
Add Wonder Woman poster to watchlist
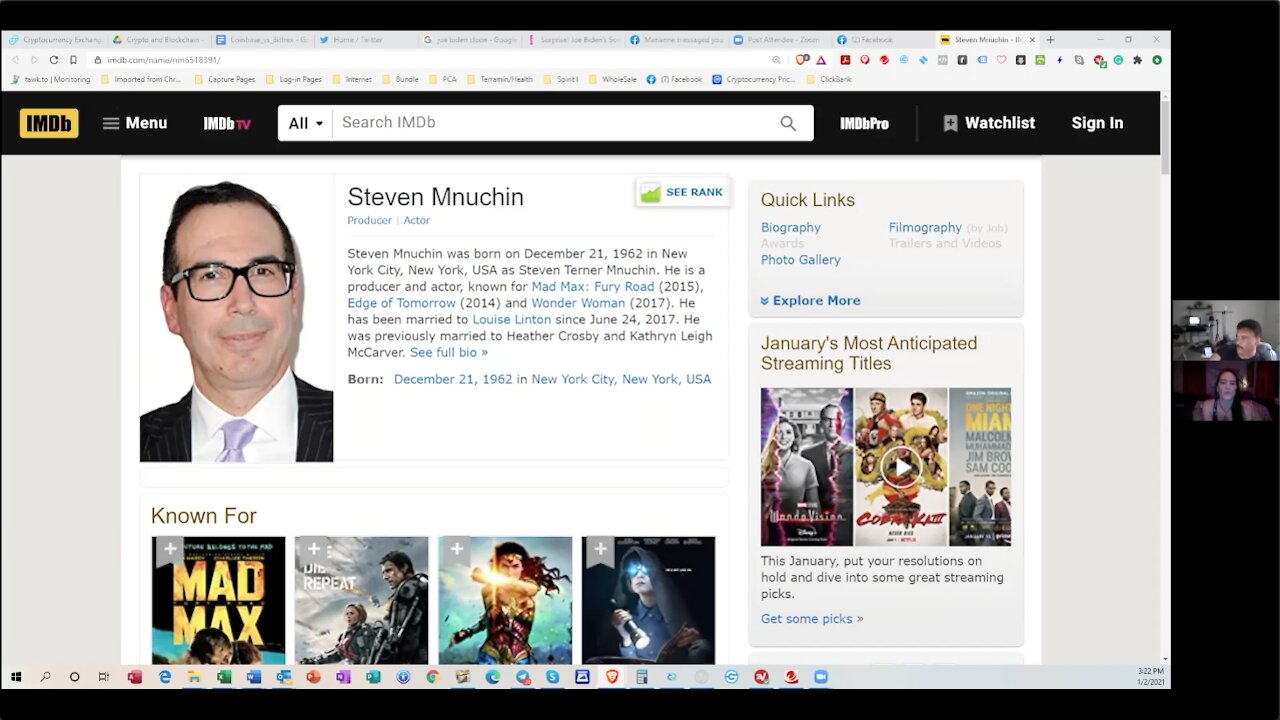click(457, 550)
